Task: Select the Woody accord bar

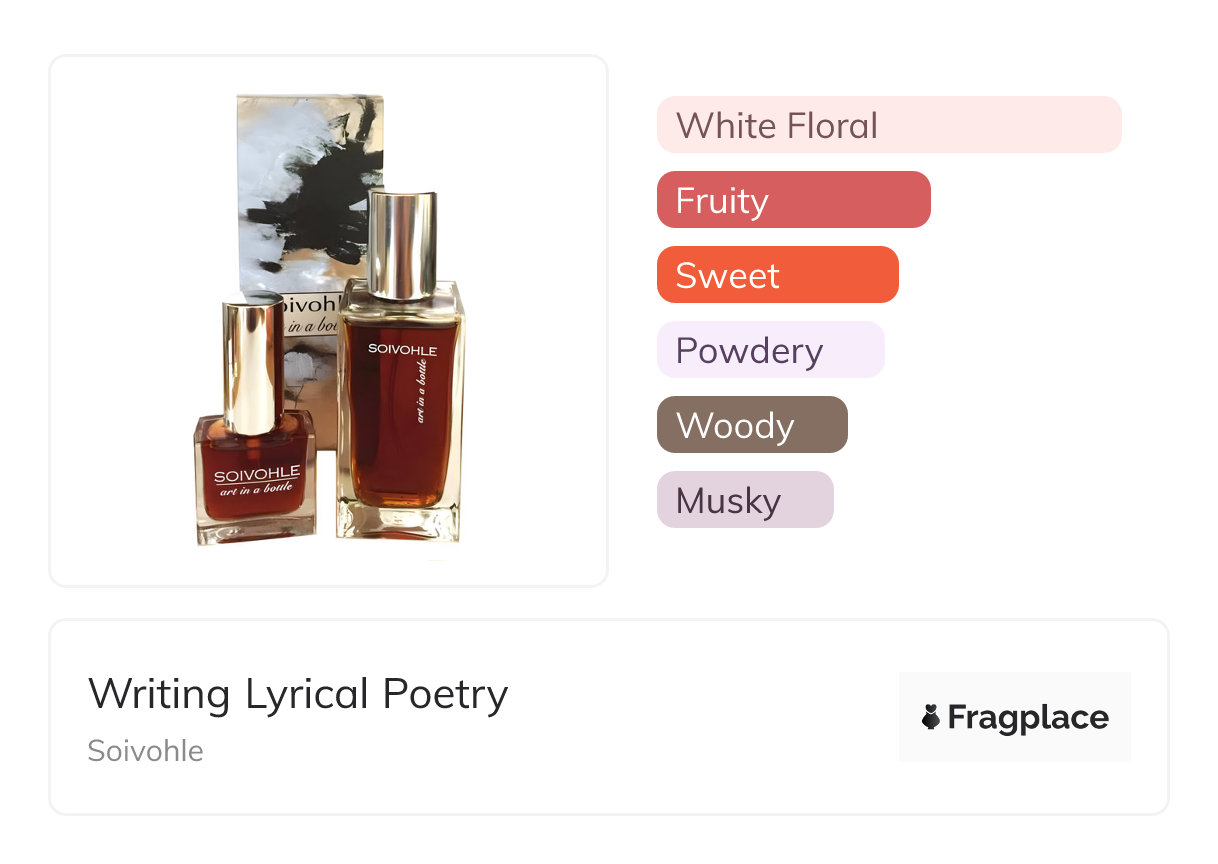Action: coord(752,425)
